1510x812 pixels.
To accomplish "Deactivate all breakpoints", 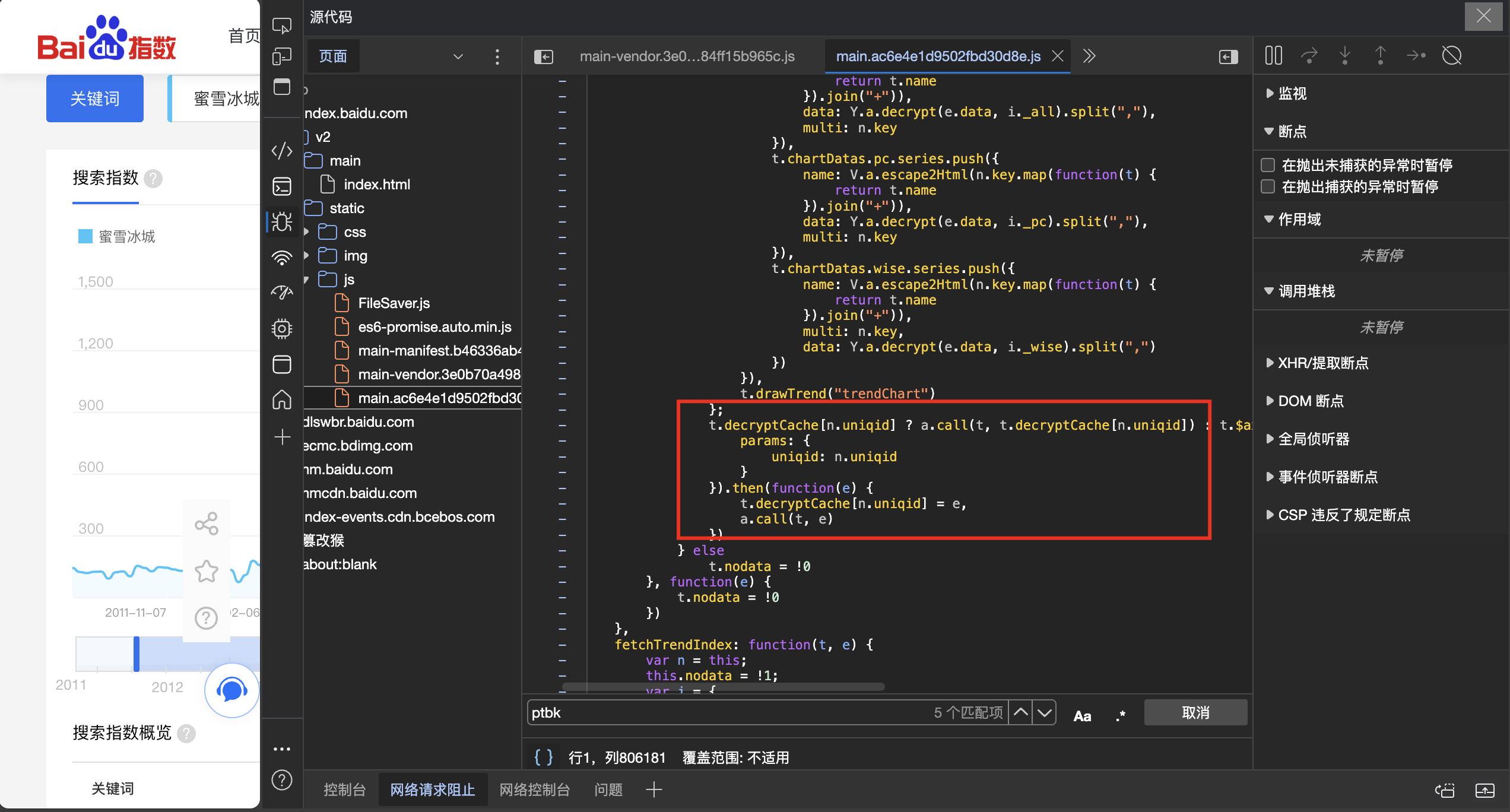I will click(x=1452, y=55).
